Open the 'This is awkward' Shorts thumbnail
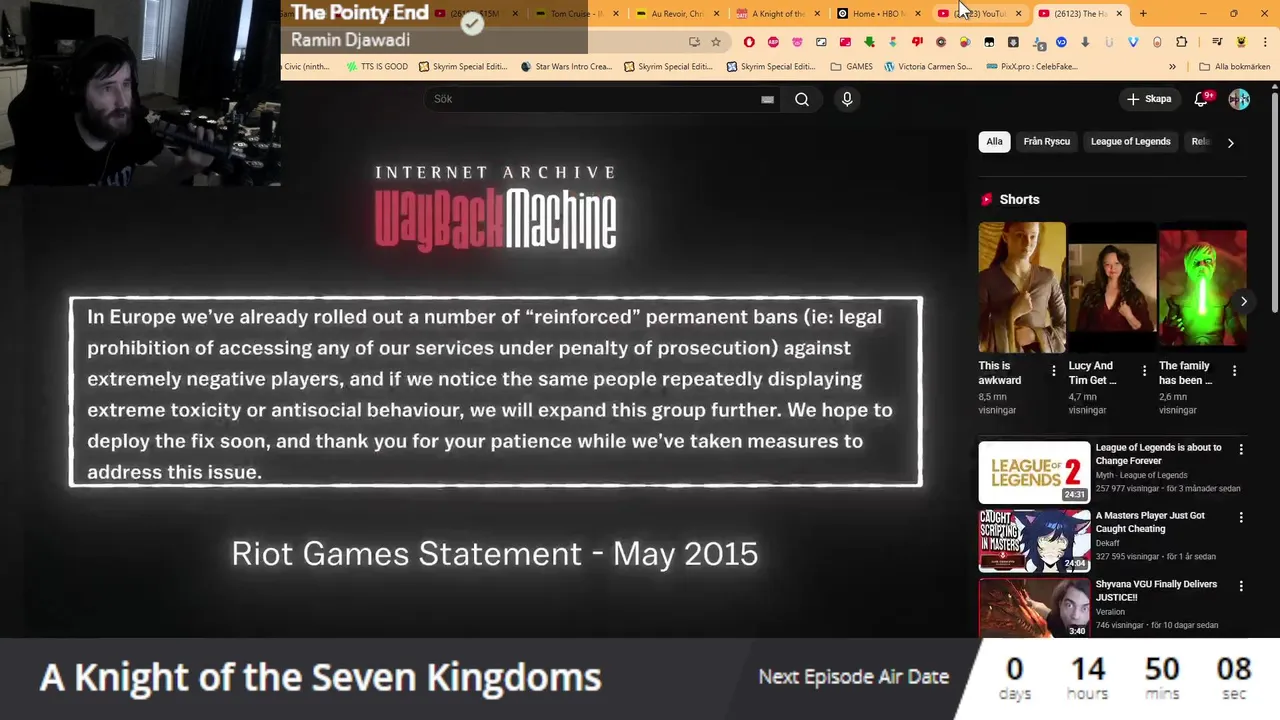Image resolution: width=1280 pixels, height=720 pixels. pos(1022,288)
